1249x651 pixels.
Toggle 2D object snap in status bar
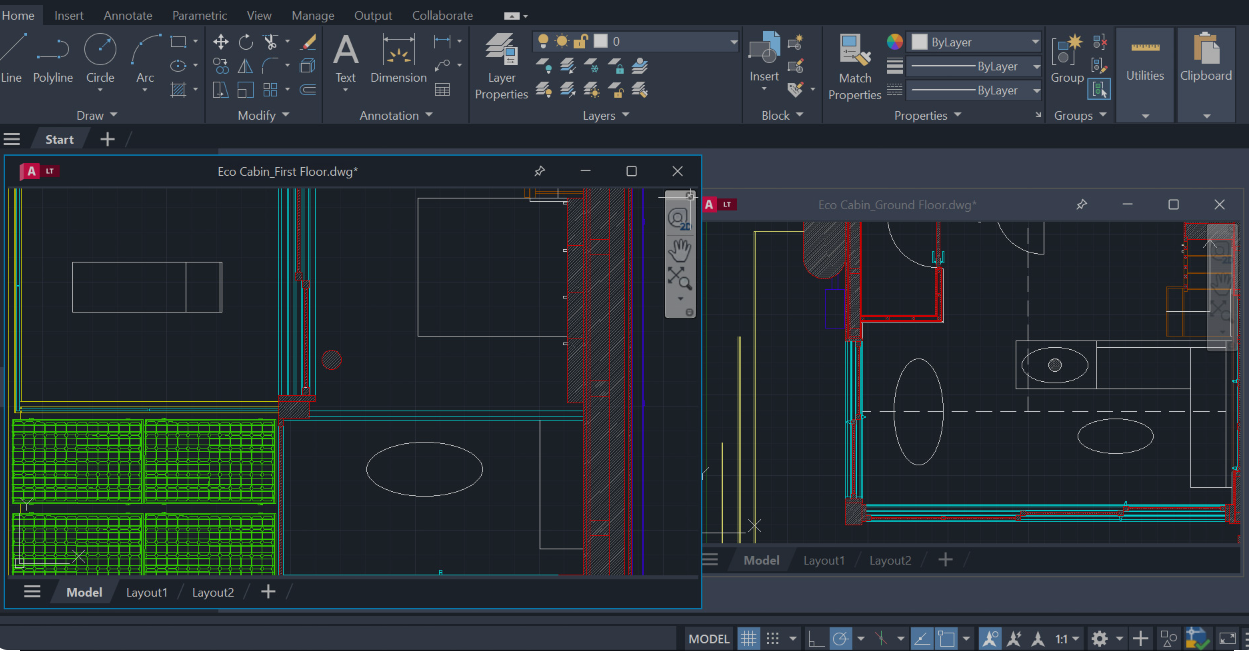(946, 638)
